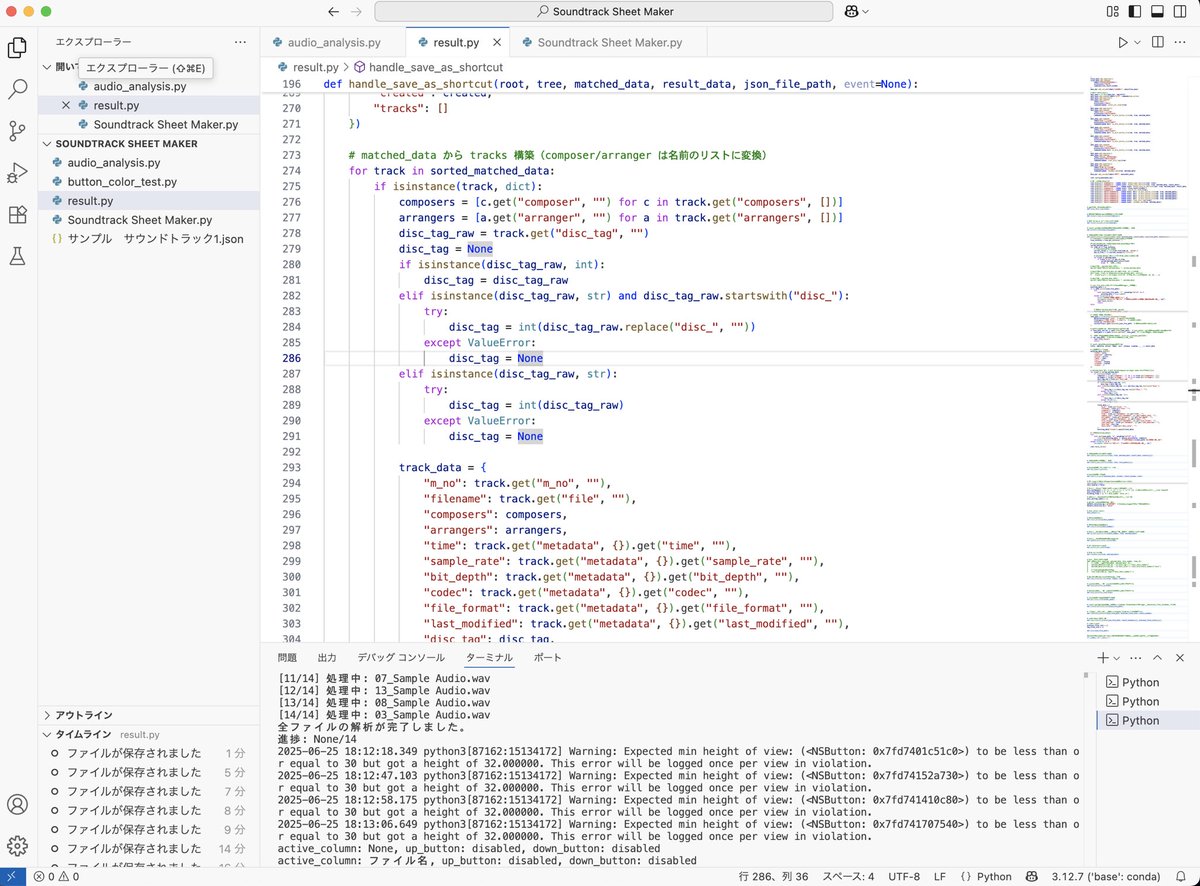Create a new terminal with plus icon
The height and width of the screenshot is (886, 1200).
click(x=1102, y=658)
